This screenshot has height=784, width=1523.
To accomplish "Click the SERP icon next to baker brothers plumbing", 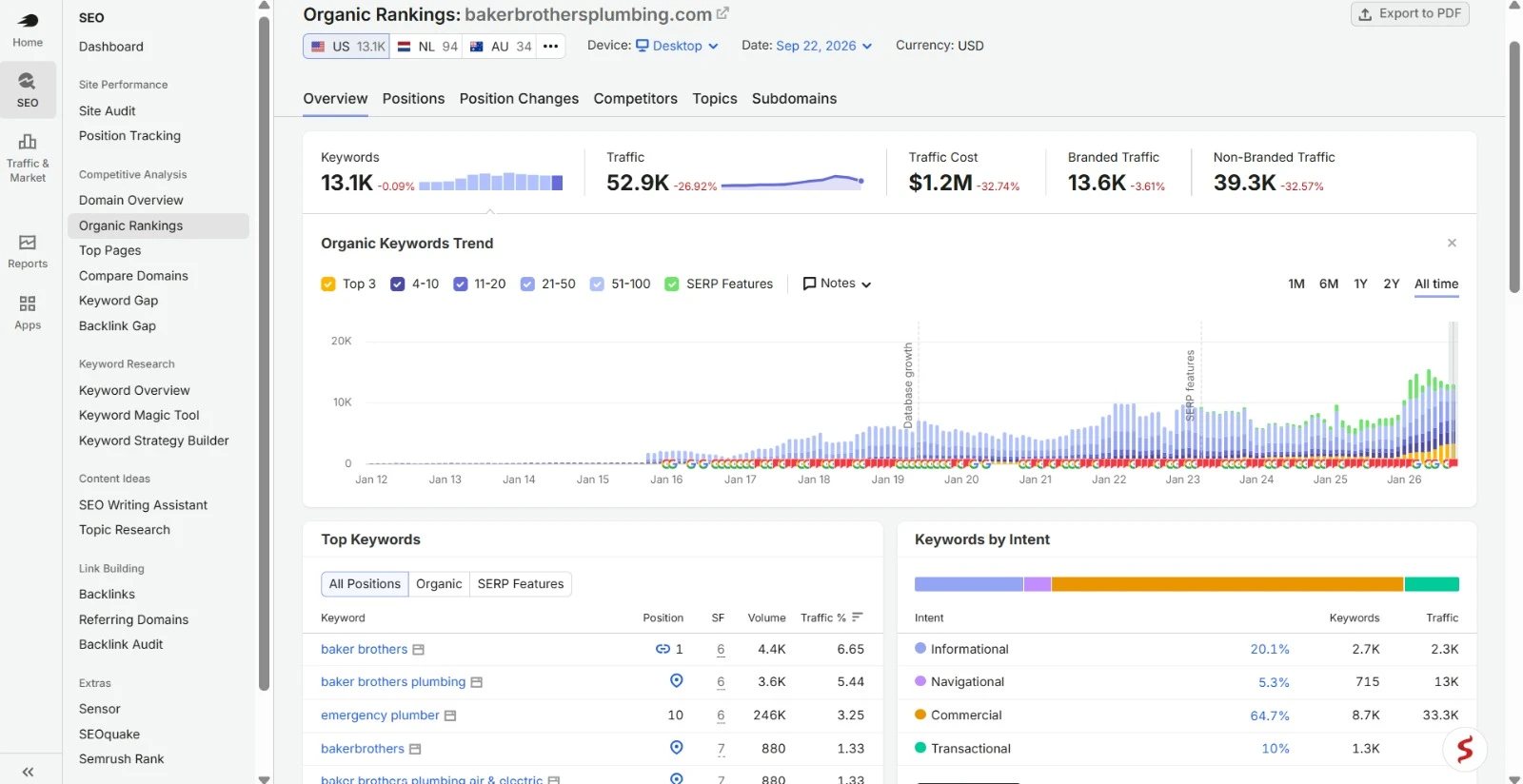I will [x=477, y=682].
